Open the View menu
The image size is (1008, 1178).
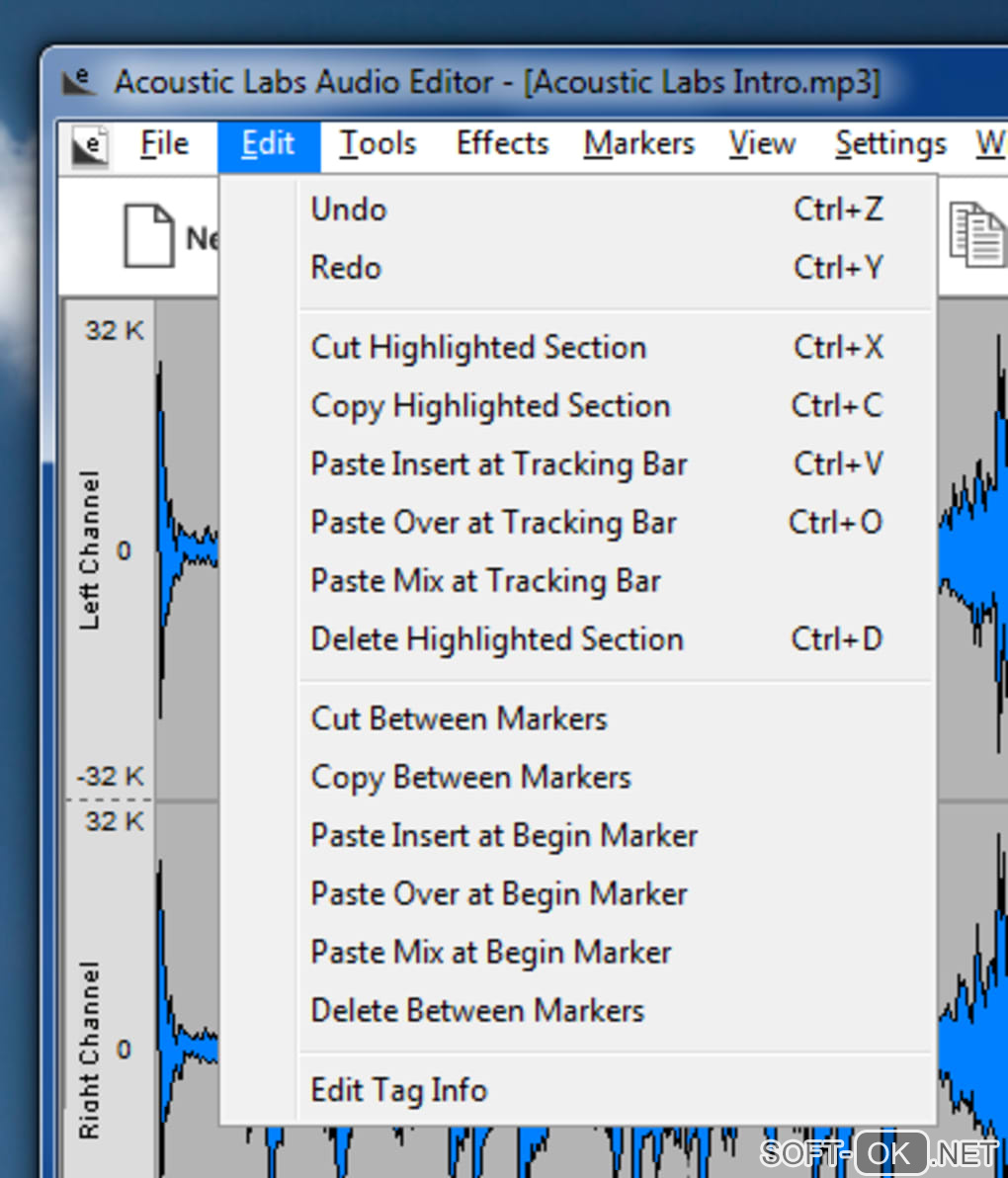pyautogui.click(x=762, y=144)
